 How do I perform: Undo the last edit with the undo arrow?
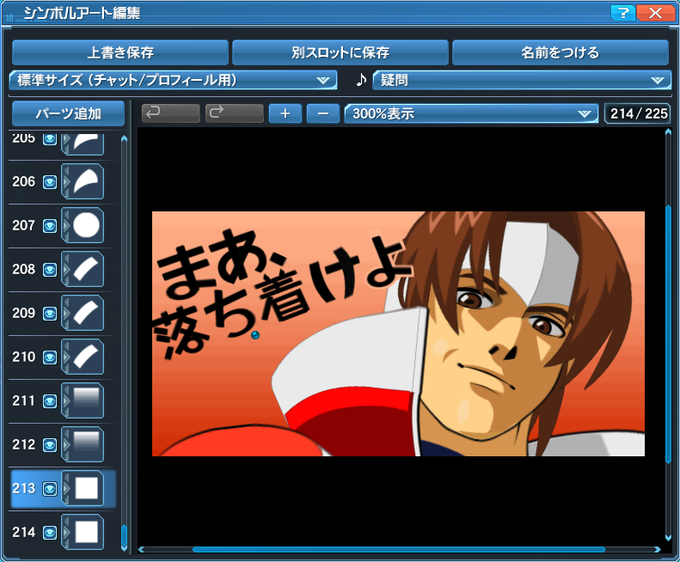[x=171, y=114]
